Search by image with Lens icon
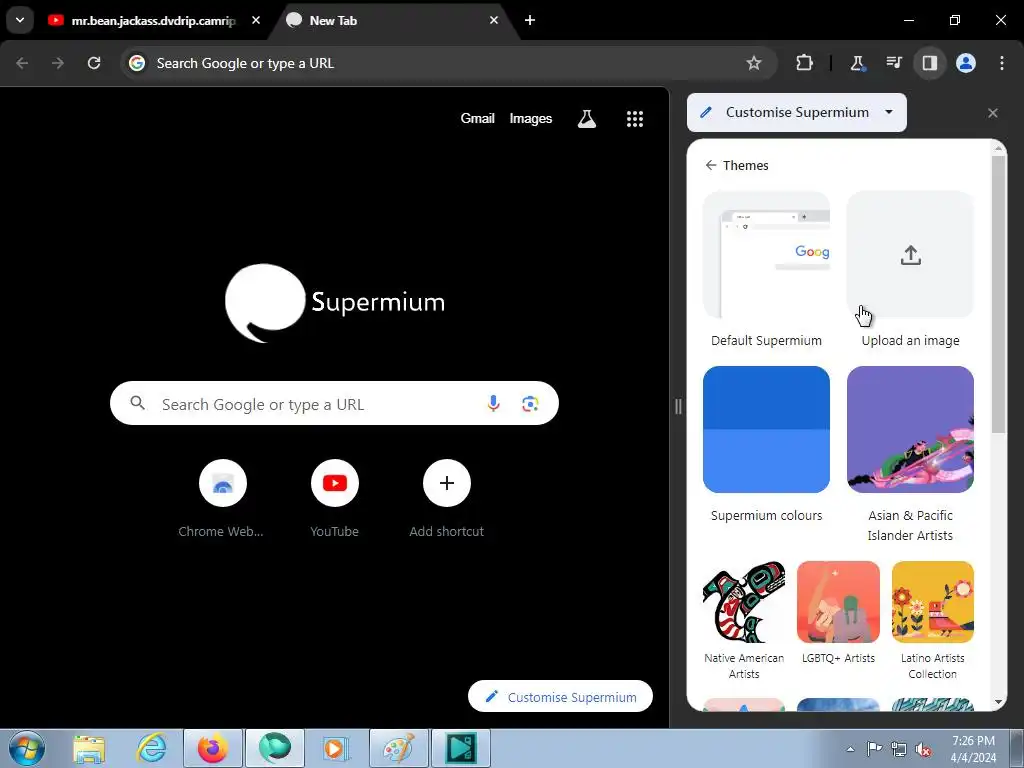 530,404
